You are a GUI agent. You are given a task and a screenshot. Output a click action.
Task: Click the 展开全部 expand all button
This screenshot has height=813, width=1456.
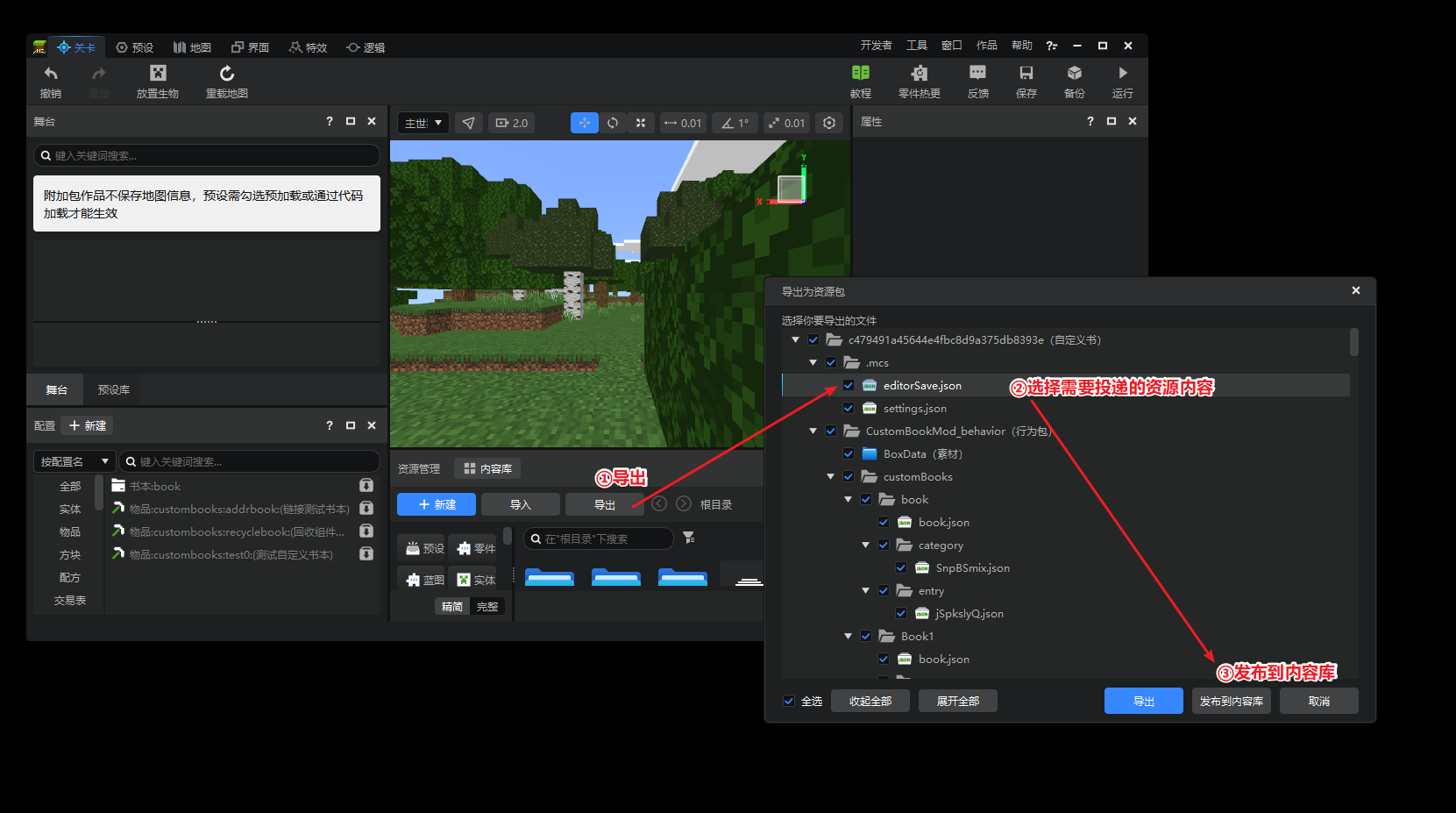pyautogui.click(x=958, y=701)
